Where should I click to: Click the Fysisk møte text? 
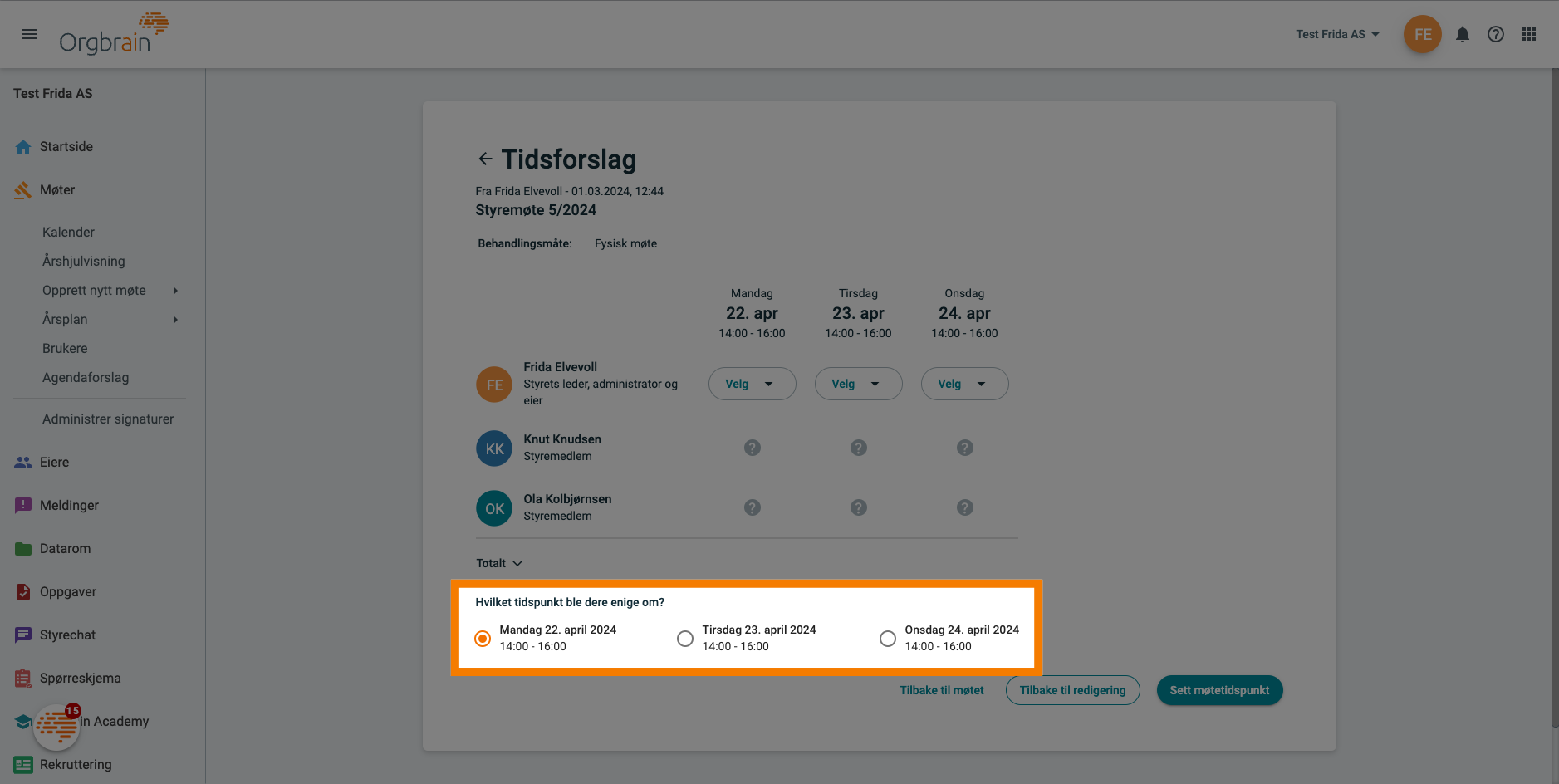(625, 243)
